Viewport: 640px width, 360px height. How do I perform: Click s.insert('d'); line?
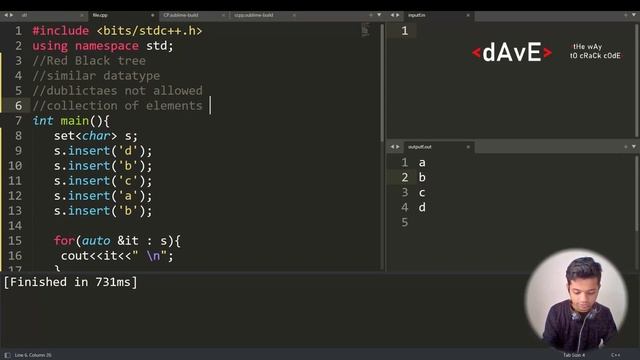click(103, 151)
